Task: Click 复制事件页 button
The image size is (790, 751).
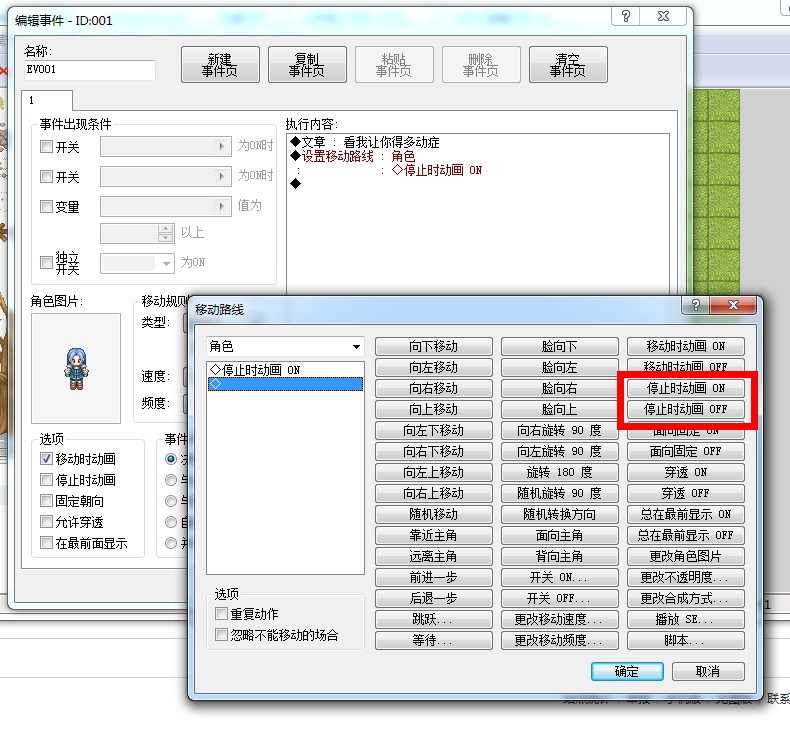Action: pos(307,64)
